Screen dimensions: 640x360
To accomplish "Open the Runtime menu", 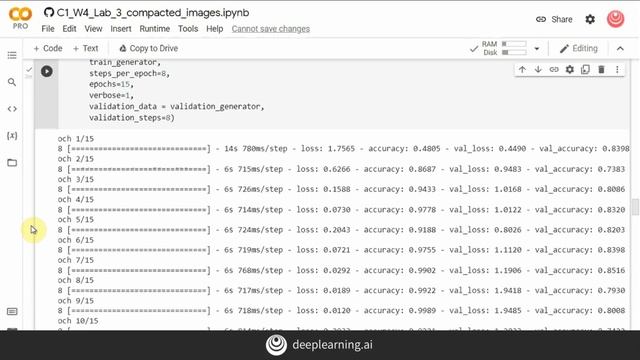I will [155, 29].
